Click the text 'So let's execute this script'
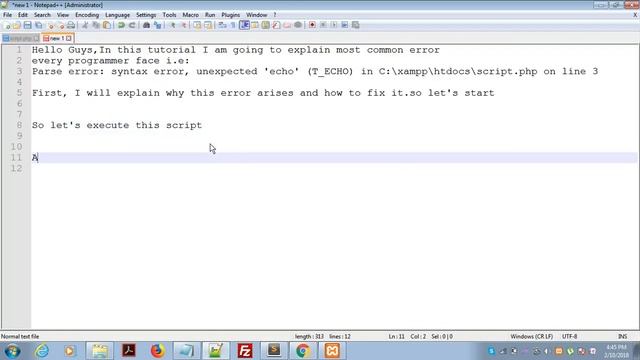The width and height of the screenshot is (640, 360). click(x=117, y=125)
